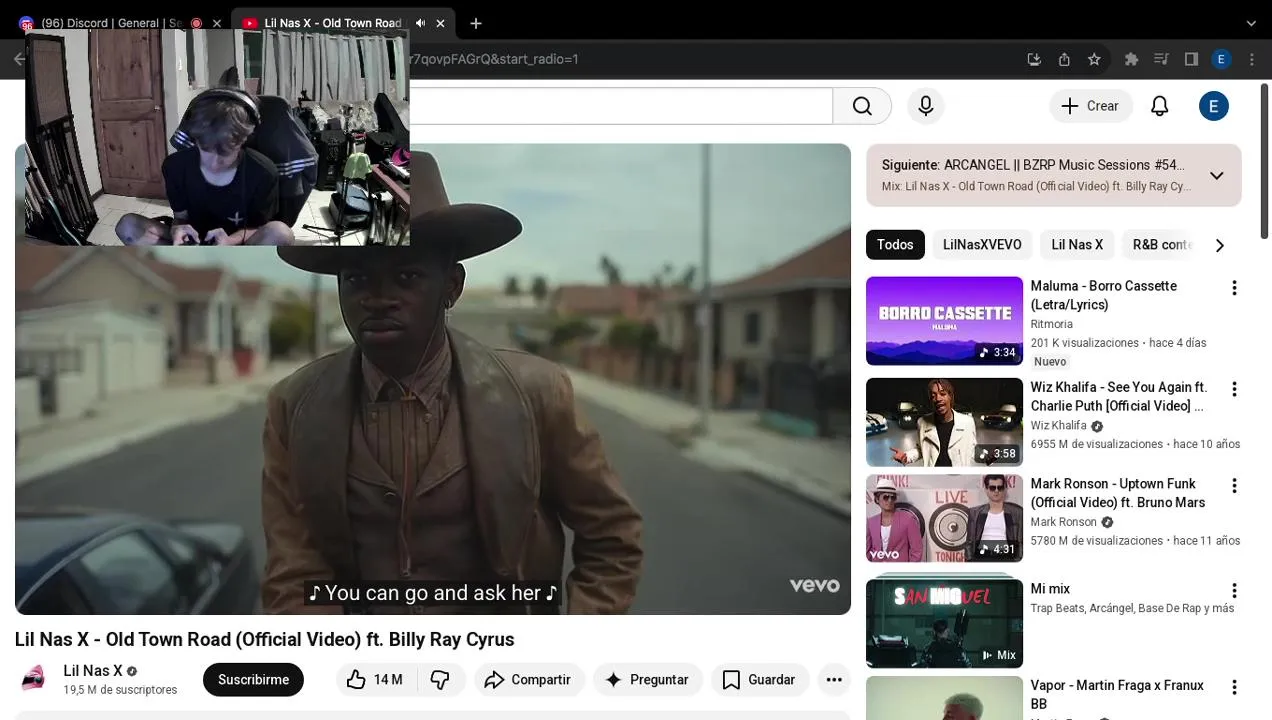Click the Suscribirme button
Image resolution: width=1272 pixels, height=720 pixels.
click(253, 680)
